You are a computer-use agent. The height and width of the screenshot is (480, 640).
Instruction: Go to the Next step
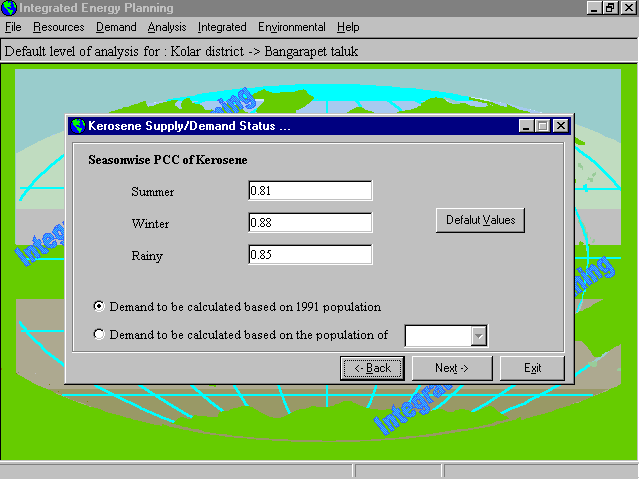coord(451,368)
